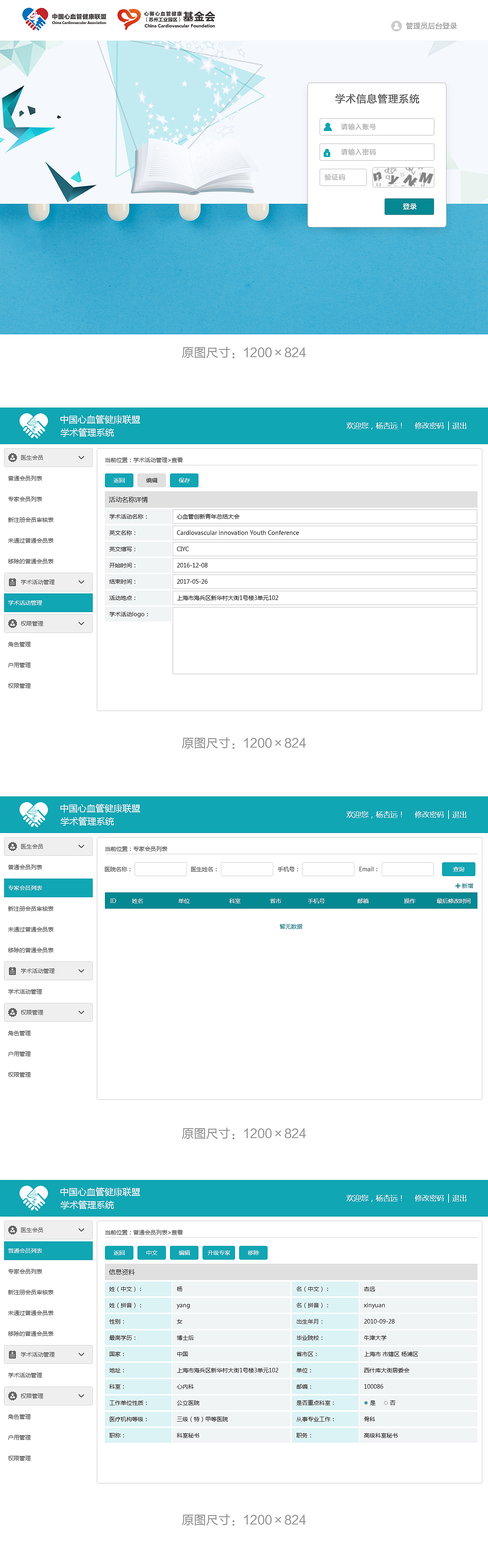The height and width of the screenshot is (1568, 488).
Task: Click the 暂无数据 empty table message
Action: click(291, 927)
